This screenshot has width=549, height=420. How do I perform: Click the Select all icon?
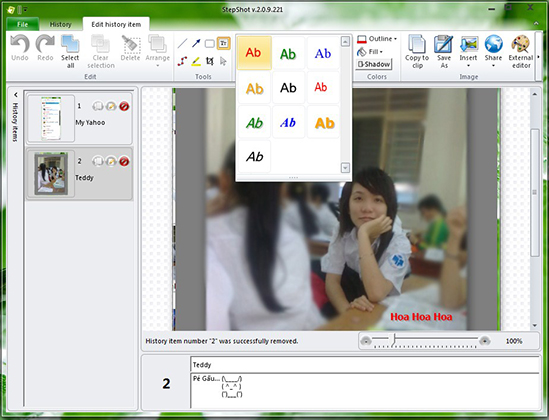(70, 43)
